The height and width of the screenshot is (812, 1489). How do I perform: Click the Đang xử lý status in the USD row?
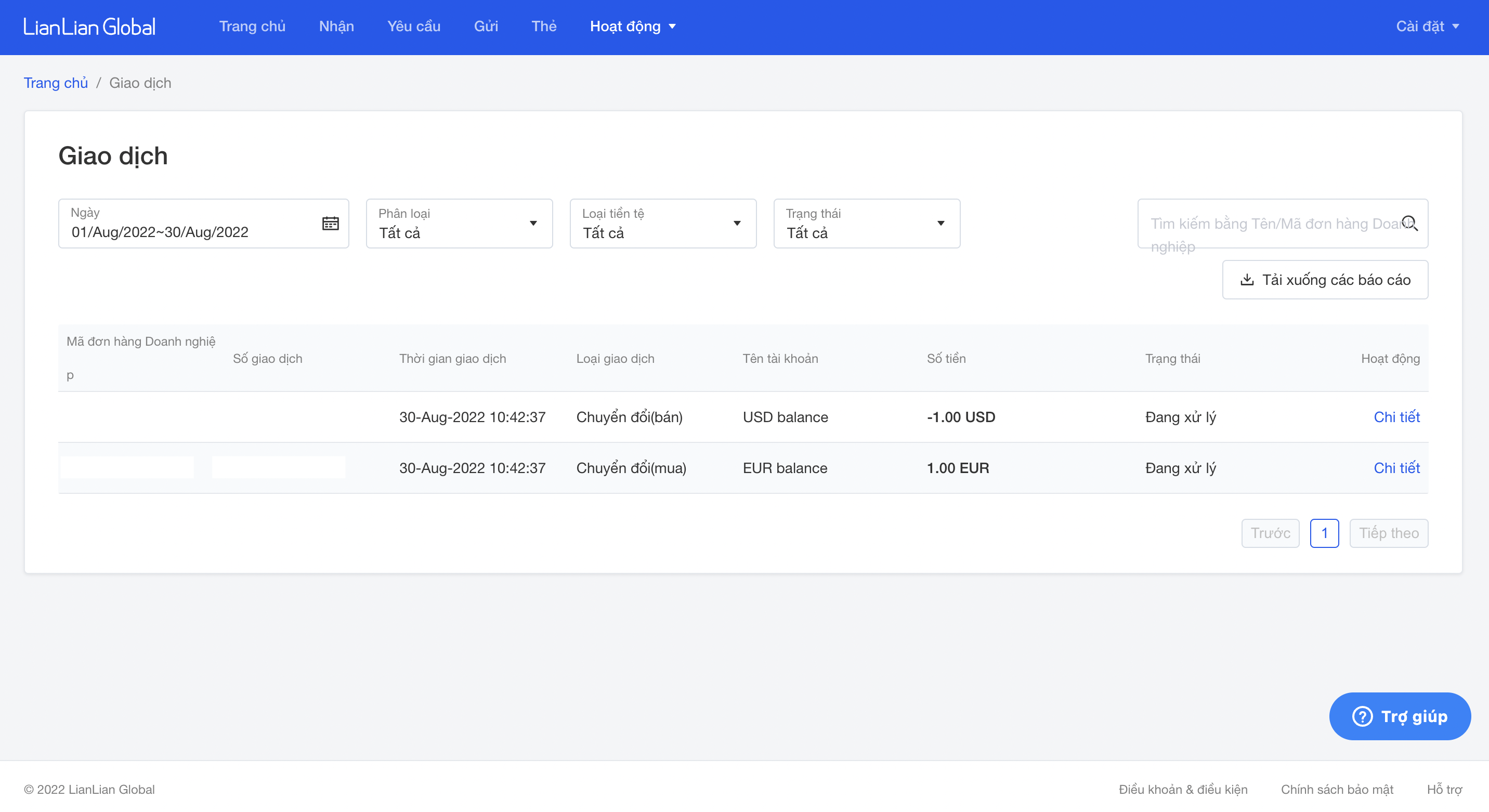point(1180,417)
